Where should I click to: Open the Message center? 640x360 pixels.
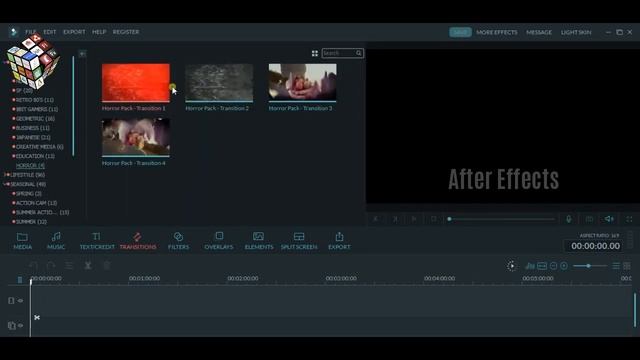pos(539,32)
